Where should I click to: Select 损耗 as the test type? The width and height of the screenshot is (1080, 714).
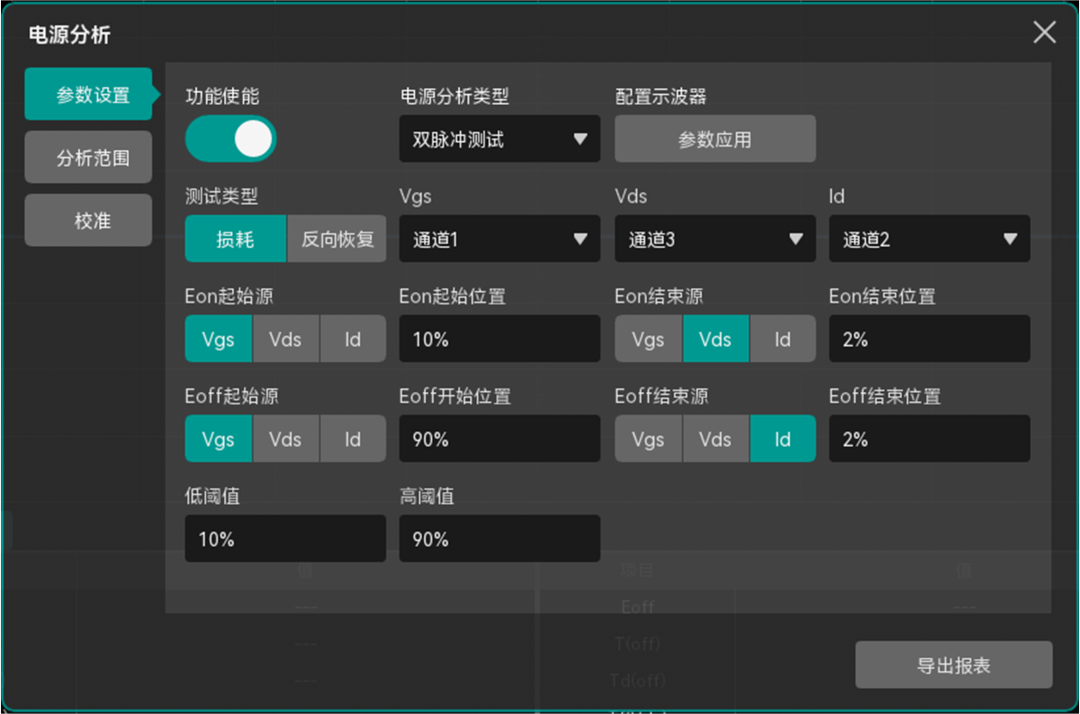[234, 238]
